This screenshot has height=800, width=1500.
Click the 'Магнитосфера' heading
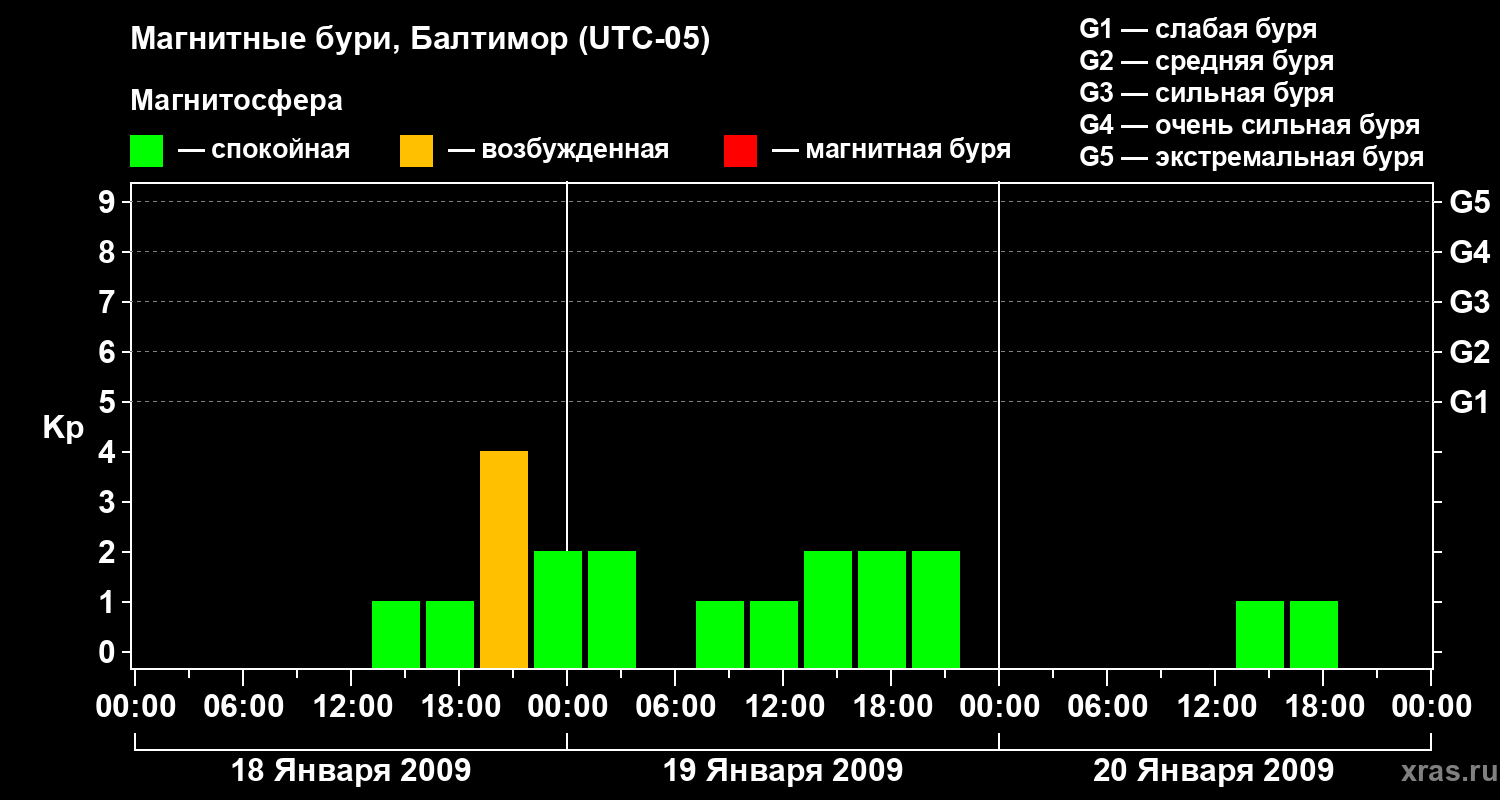(236, 101)
